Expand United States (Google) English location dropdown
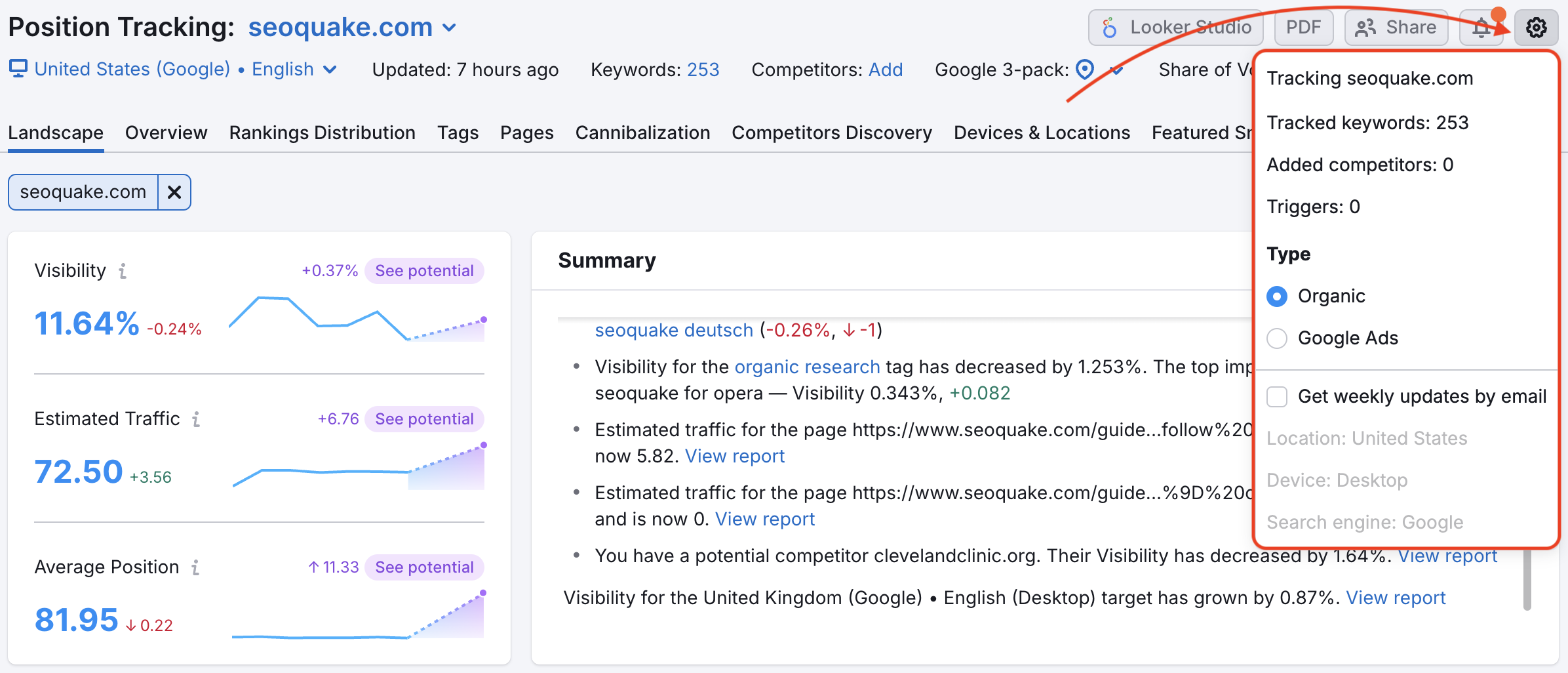The image size is (1568, 673). [186, 69]
